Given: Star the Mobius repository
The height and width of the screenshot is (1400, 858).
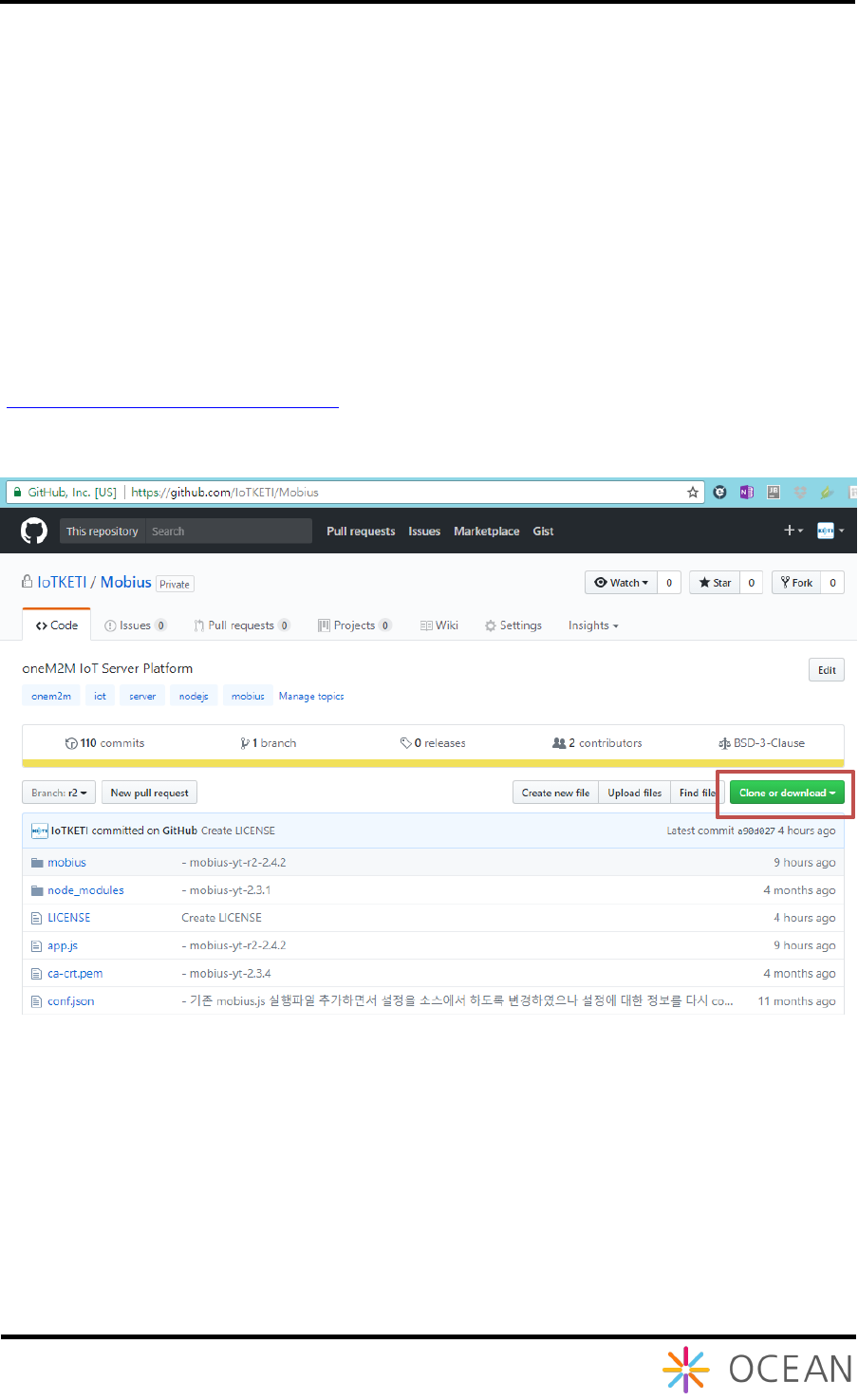Looking at the screenshot, I should (x=715, y=583).
